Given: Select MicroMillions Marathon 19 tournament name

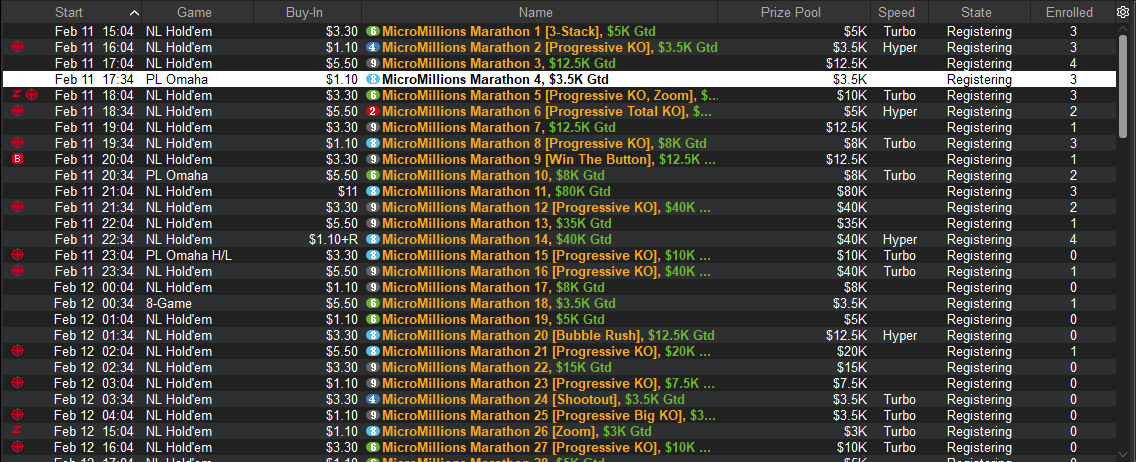Looking at the screenshot, I should [493, 319].
